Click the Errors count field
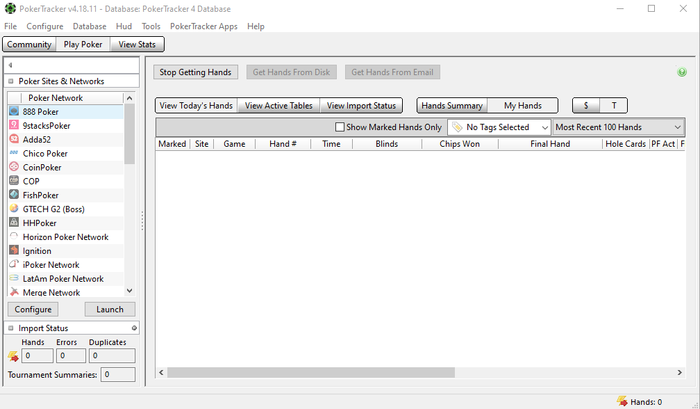This screenshot has height=409, width=700. click(x=71, y=356)
